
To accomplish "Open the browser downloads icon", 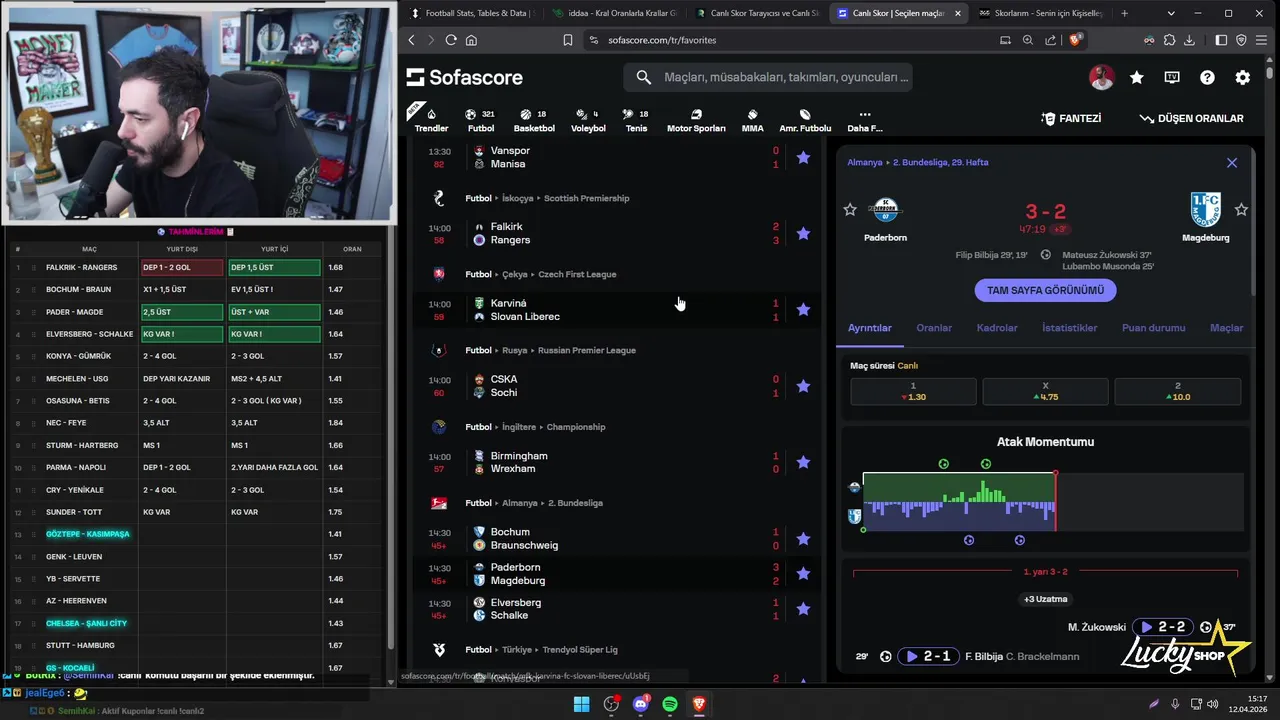I will [x=1189, y=40].
